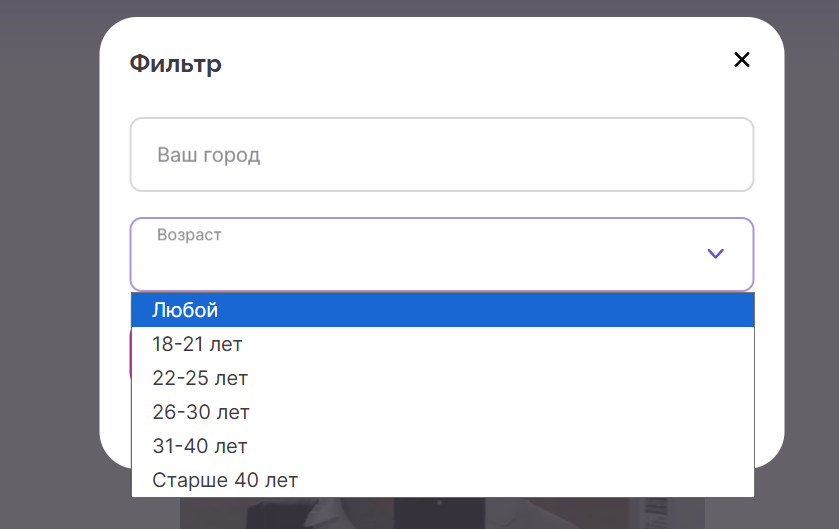This screenshot has width=839, height=529.
Task: Click the Фильтр dialog heading
Action: pos(176,65)
